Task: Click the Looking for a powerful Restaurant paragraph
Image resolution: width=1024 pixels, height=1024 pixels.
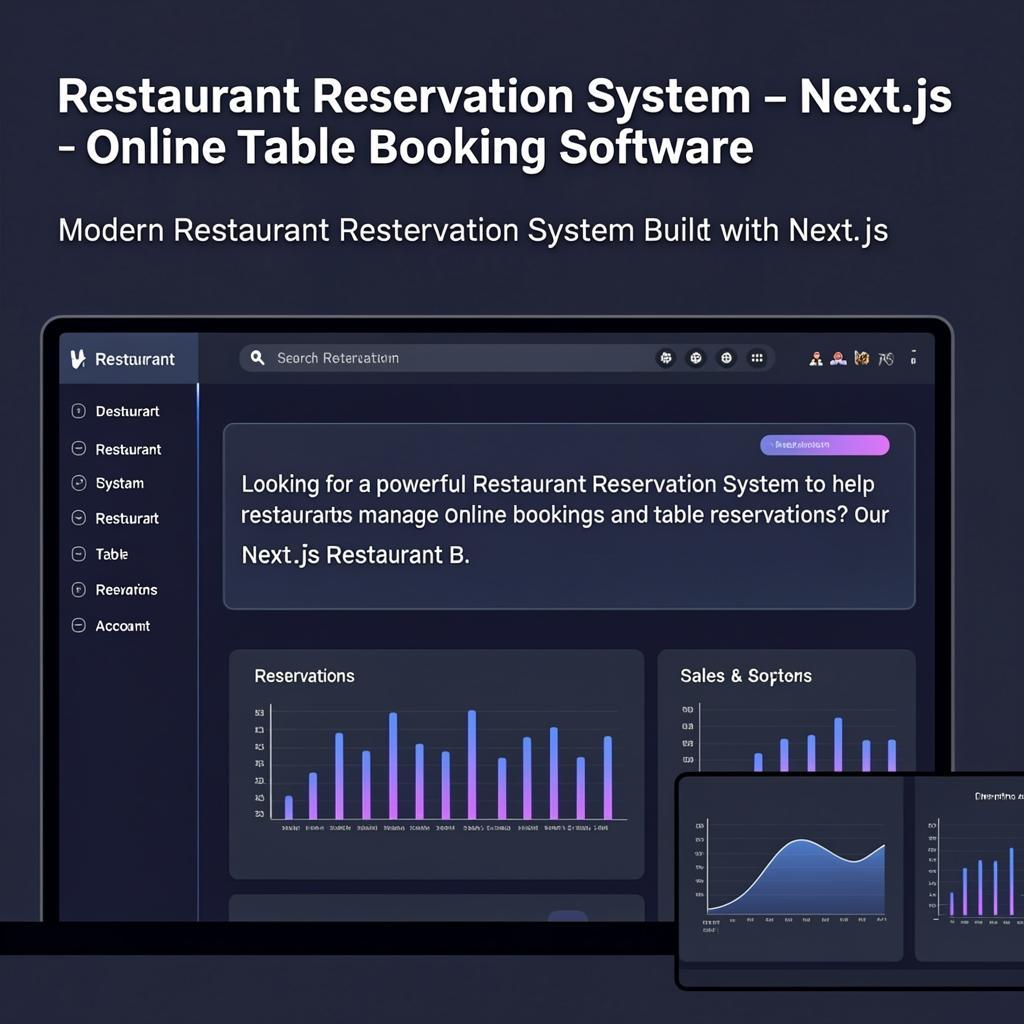Action: 565,519
